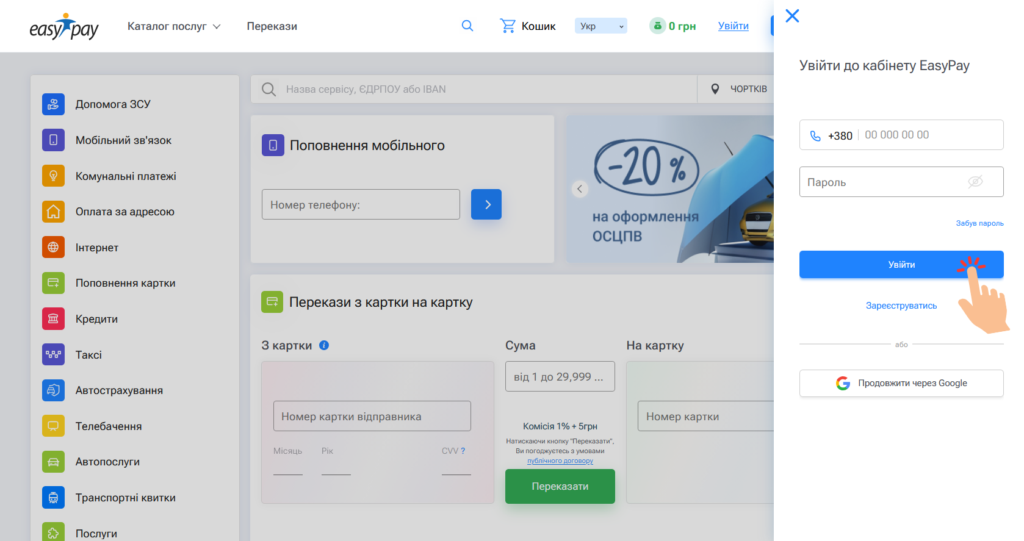Select the Мобільний зв'язок icon
1024x541 pixels.
[54, 140]
